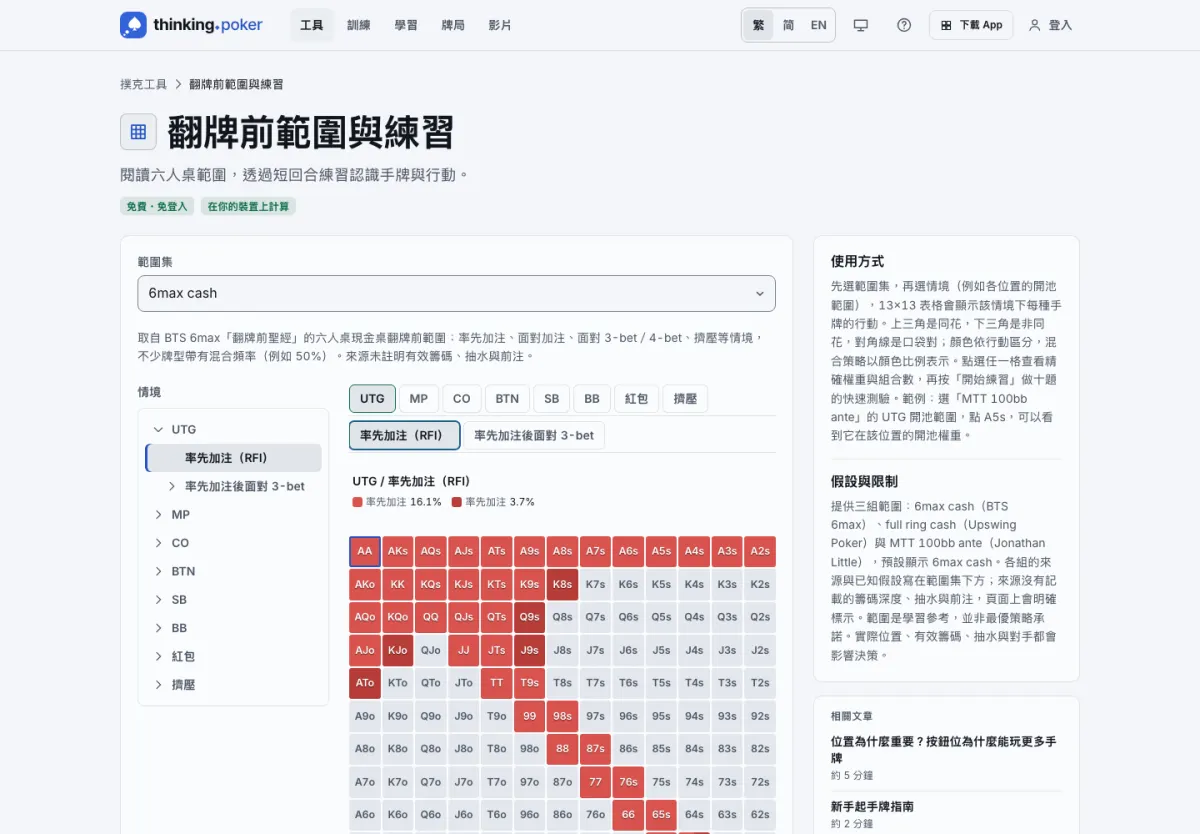The image size is (1200, 834).
Task: Click the dark red 率先加注 3.7% legend swatch
Action: coord(457,502)
